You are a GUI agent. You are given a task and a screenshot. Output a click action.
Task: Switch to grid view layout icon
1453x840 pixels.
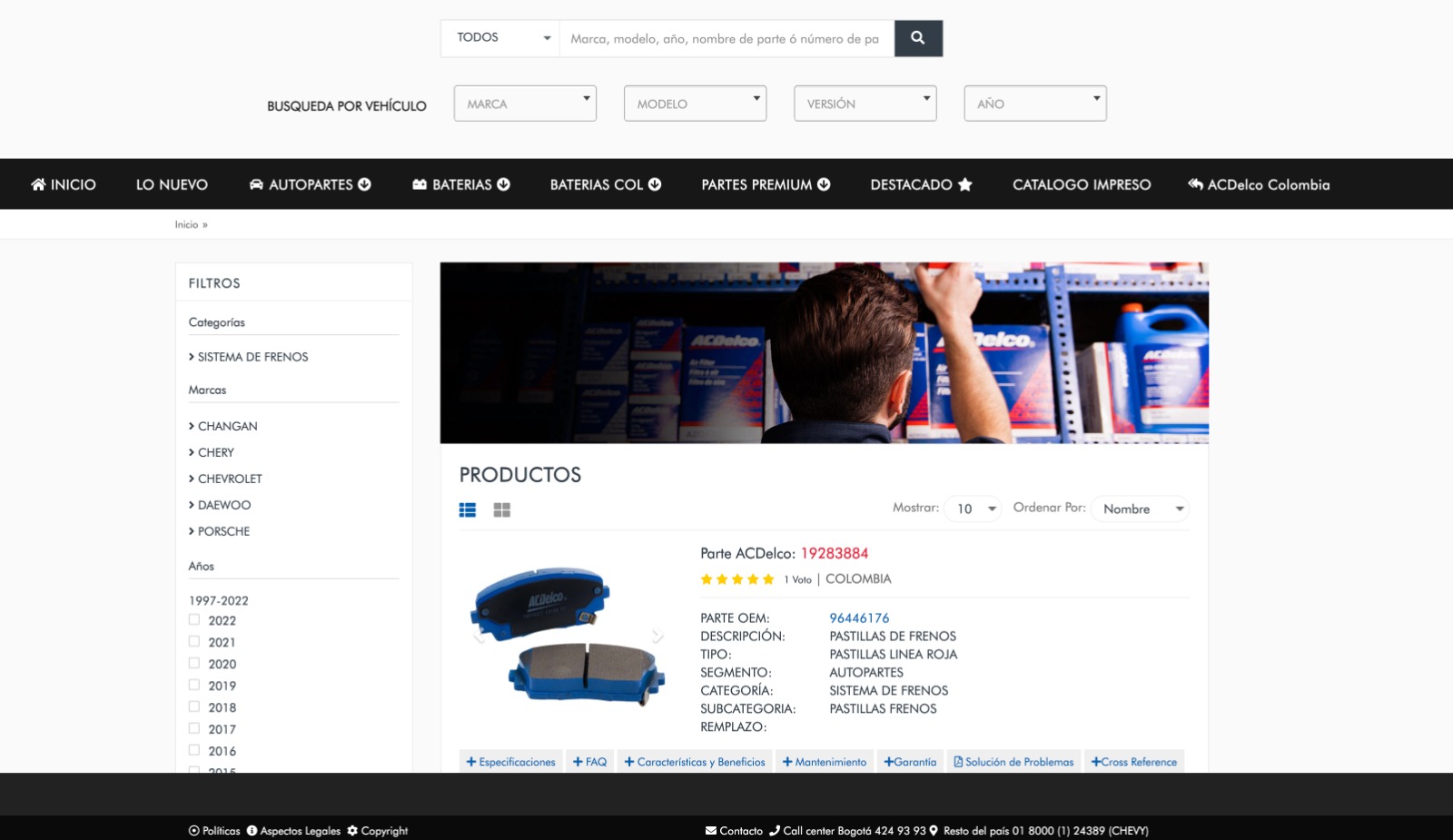point(501,510)
